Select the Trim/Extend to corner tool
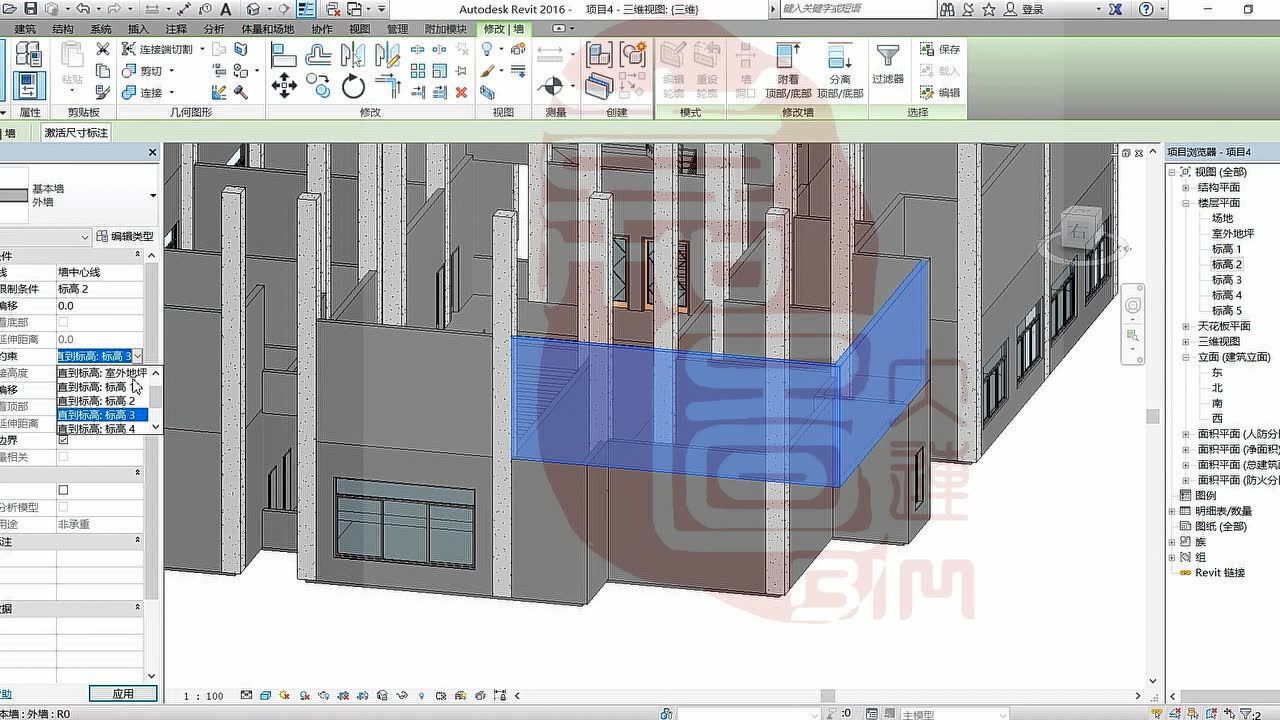Image resolution: width=1280 pixels, height=720 pixels. click(x=387, y=87)
